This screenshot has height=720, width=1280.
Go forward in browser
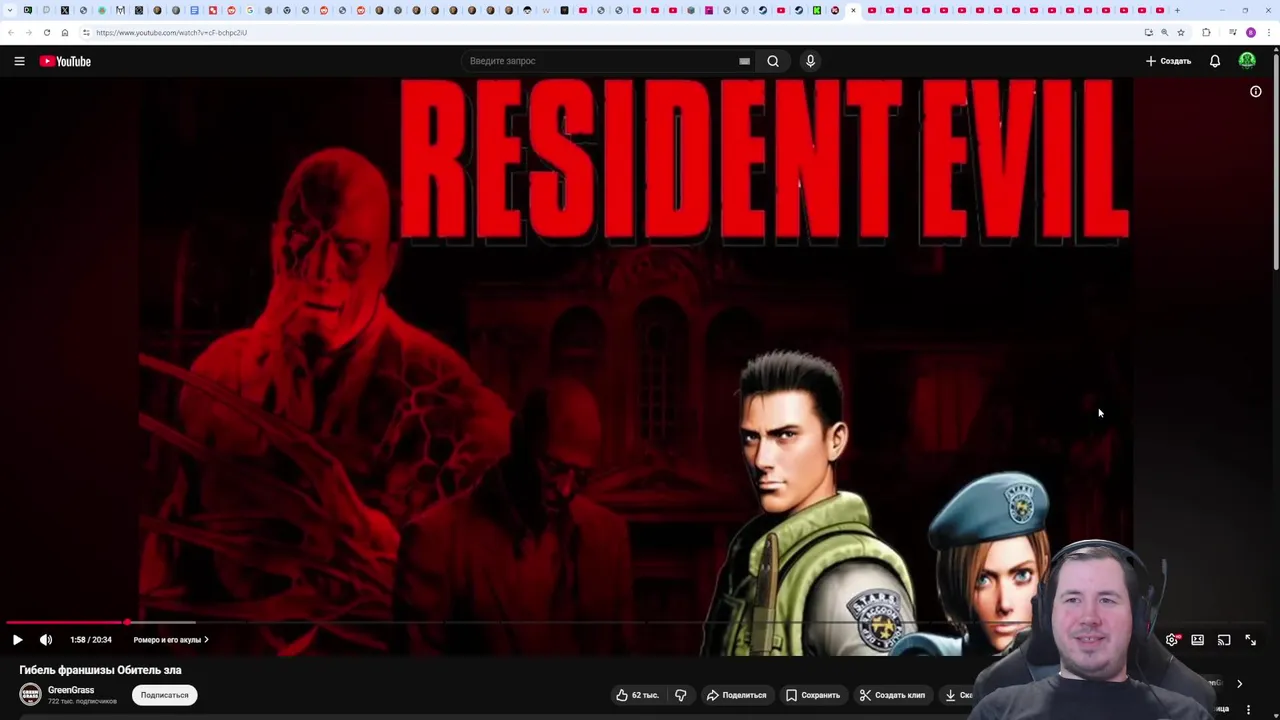pos(28,33)
